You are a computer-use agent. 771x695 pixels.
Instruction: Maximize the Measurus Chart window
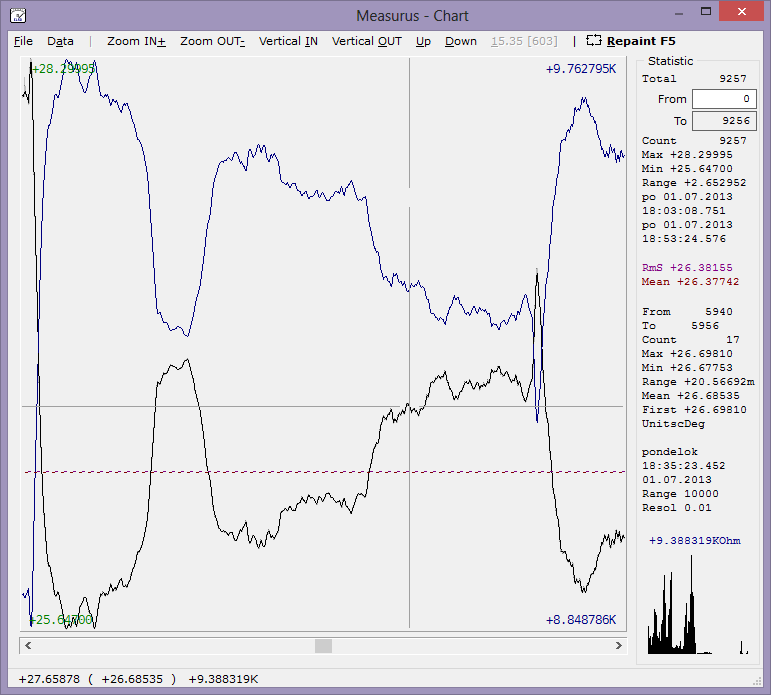[706, 12]
